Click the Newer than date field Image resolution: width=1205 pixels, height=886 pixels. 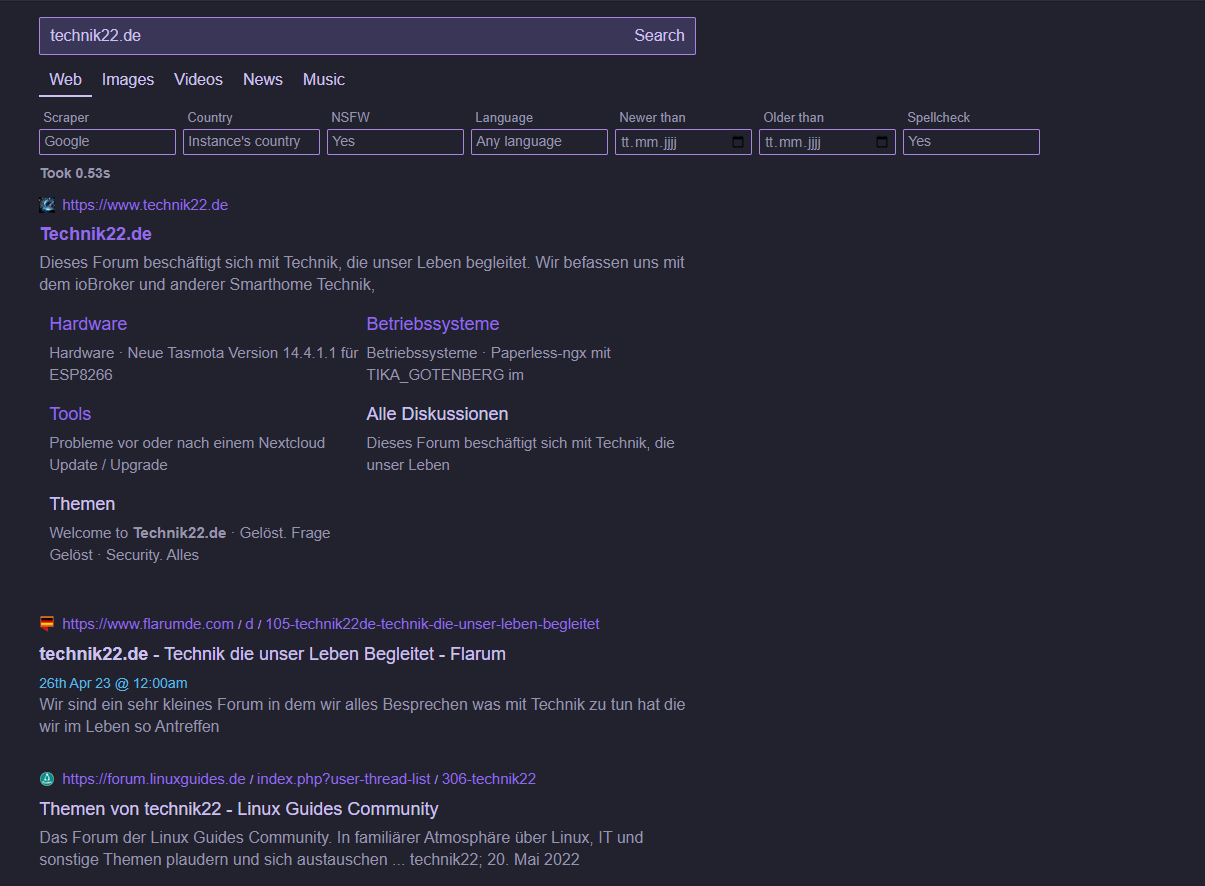pyautogui.click(x=684, y=142)
